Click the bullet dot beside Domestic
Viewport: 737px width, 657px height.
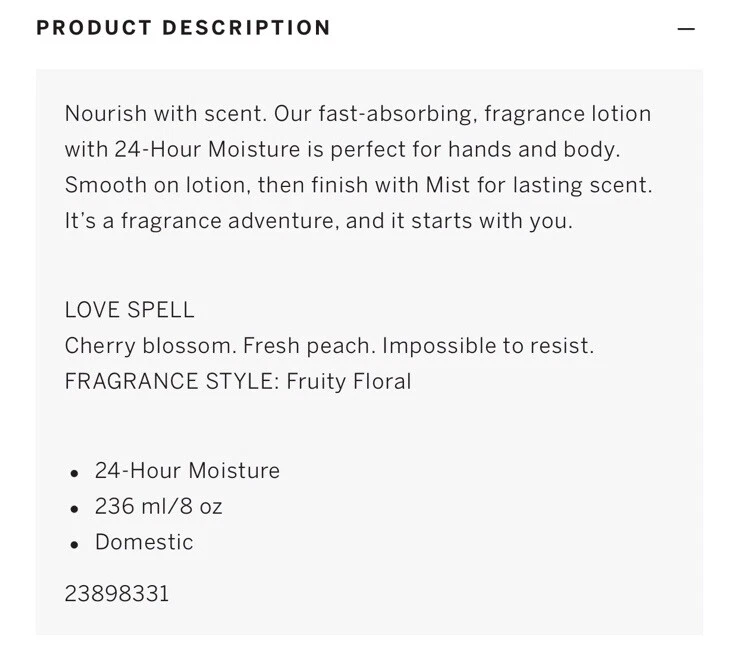coord(74,545)
